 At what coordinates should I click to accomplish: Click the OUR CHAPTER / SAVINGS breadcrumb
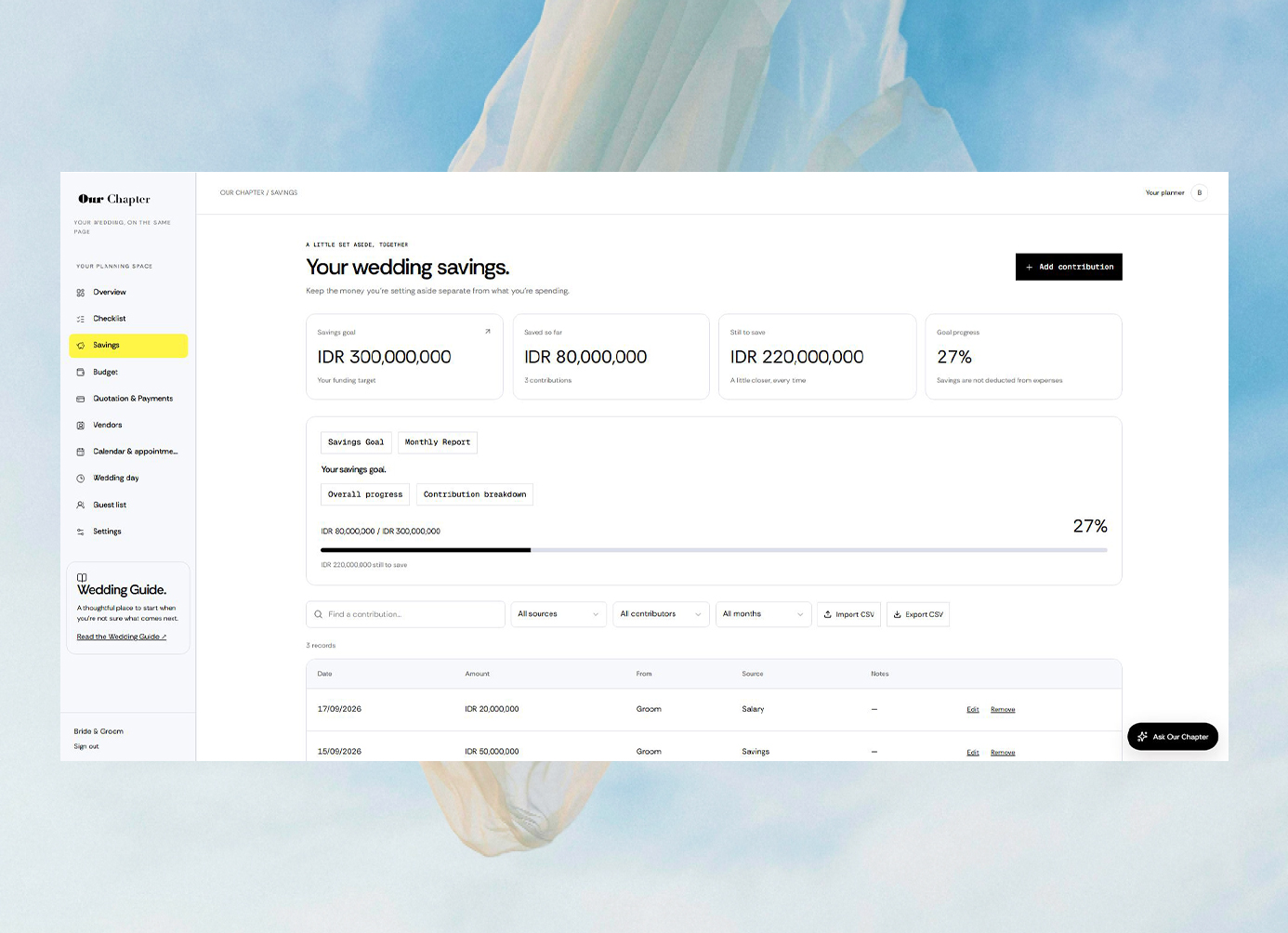tap(258, 193)
